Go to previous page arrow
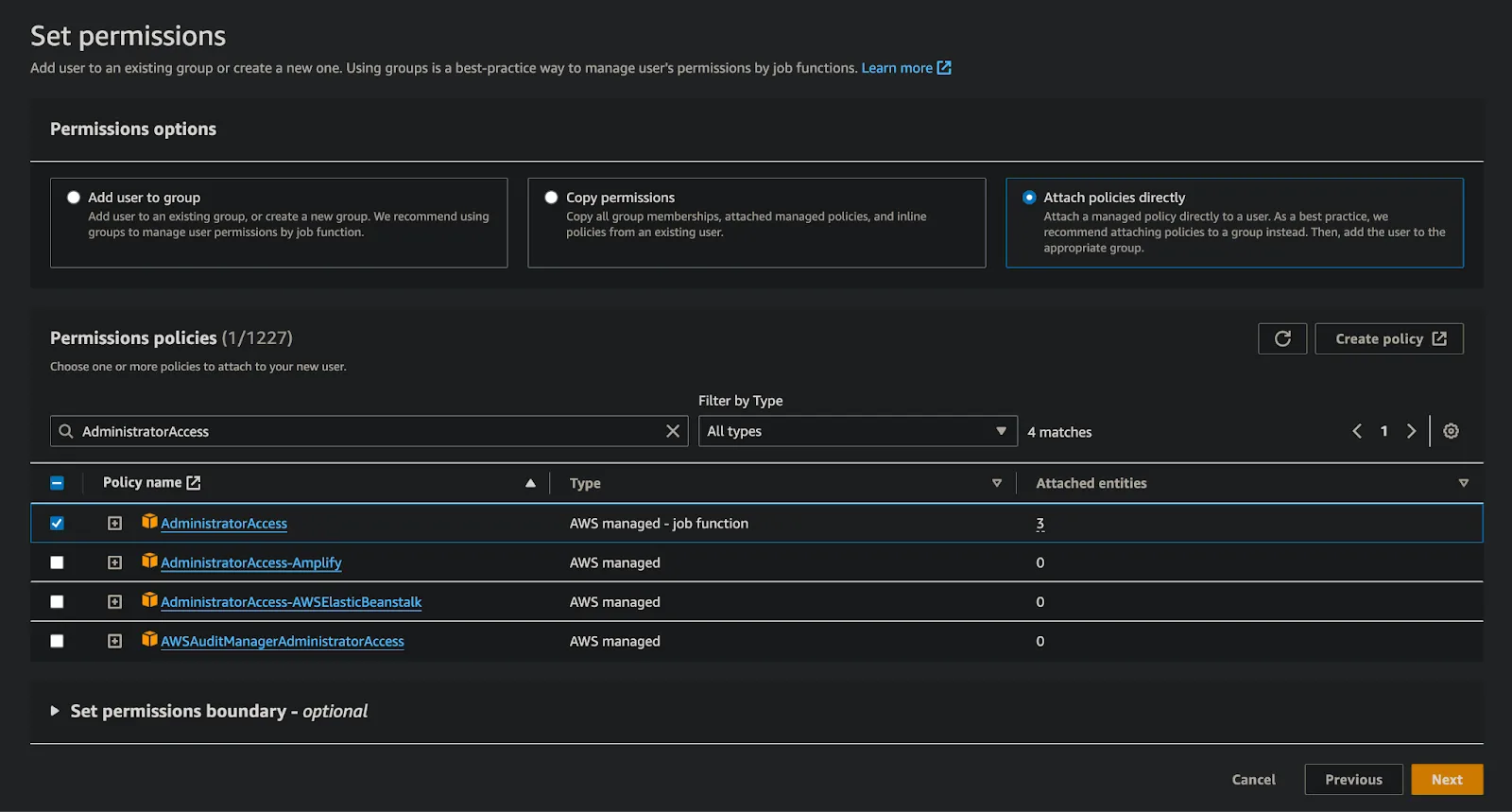 (x=1357, y=431)
